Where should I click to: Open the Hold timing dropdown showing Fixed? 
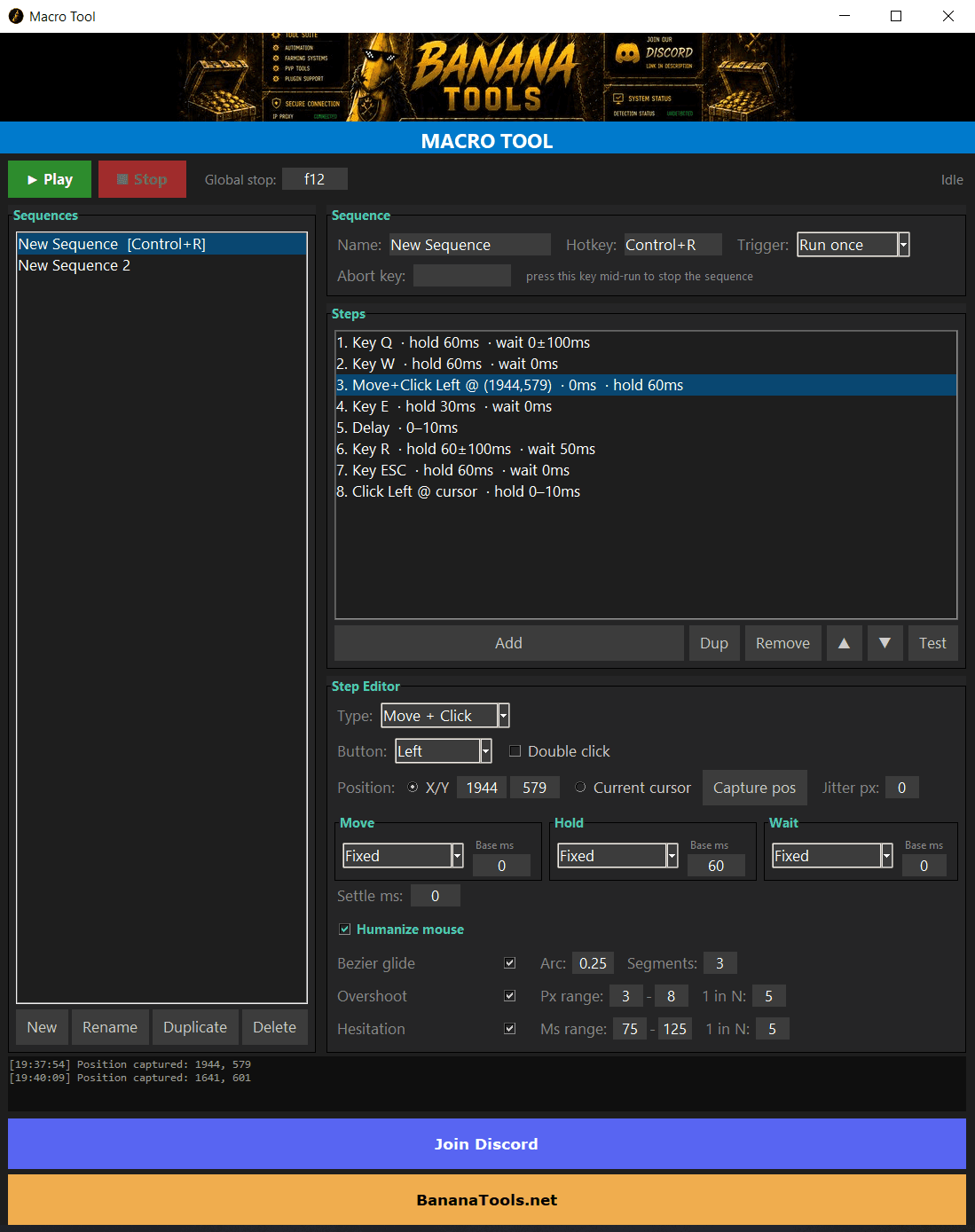click(618, 856)
